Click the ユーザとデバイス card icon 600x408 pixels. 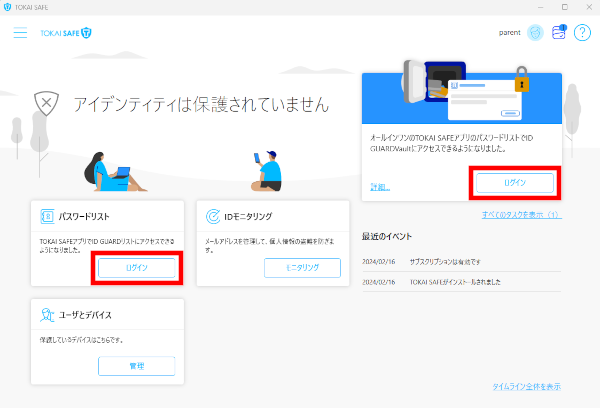click(47, 315)
